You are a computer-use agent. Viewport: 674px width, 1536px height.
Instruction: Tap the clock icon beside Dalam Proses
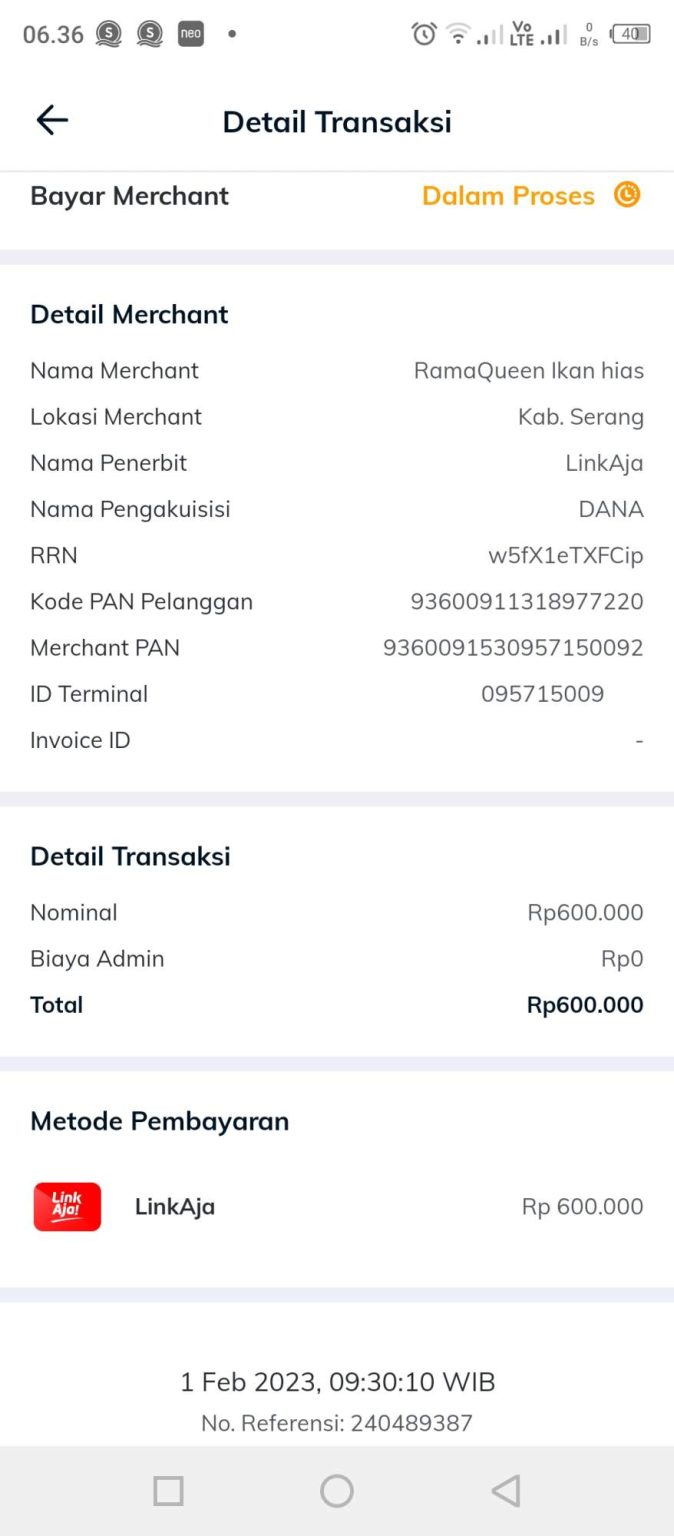626,196
